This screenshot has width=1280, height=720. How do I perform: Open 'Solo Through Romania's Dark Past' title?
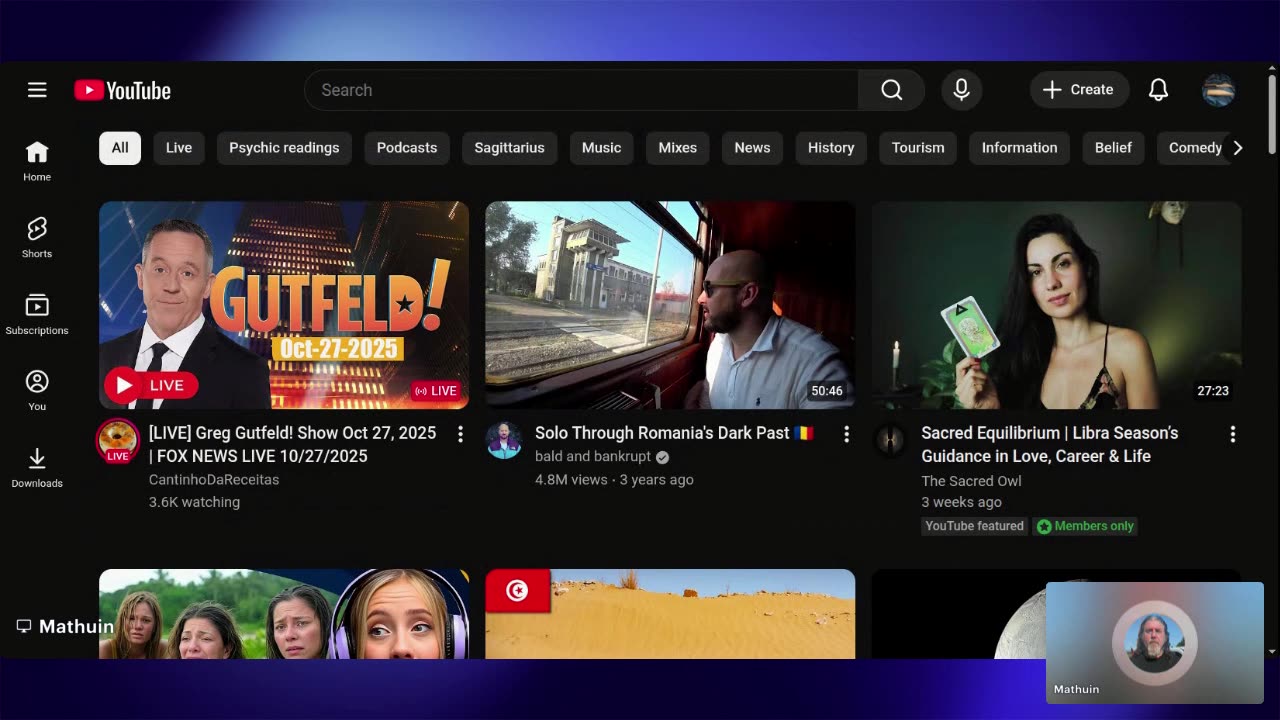(x=675, y=433)
